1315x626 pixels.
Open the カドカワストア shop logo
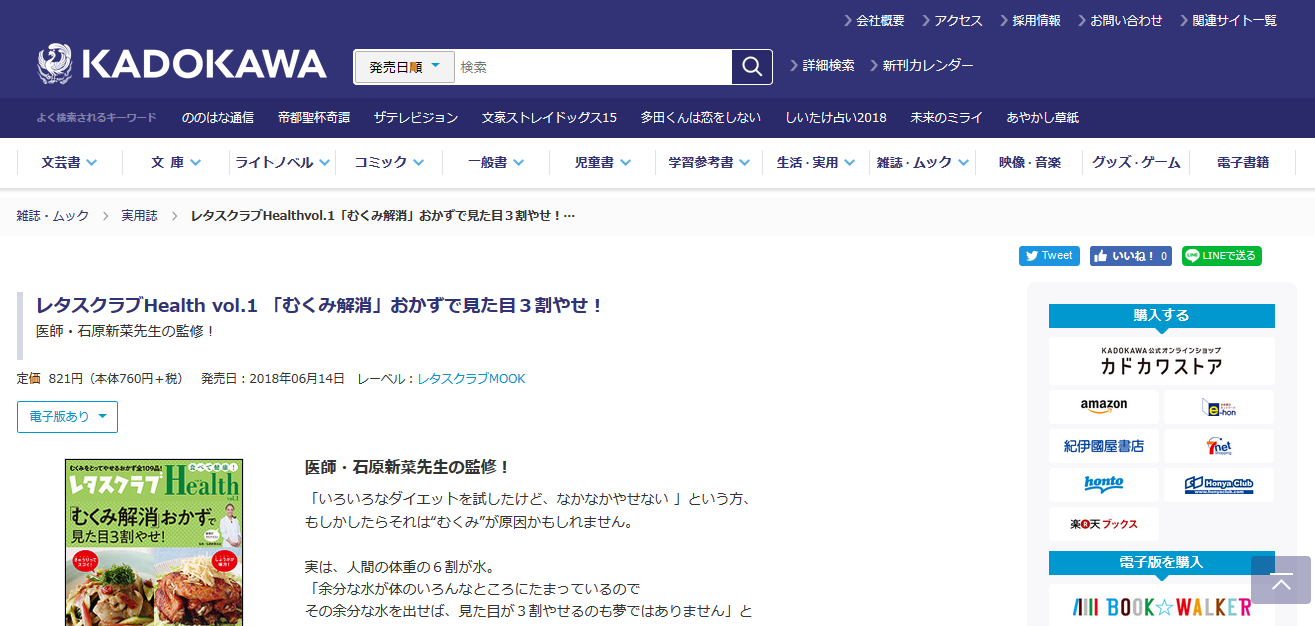pyautogui.click(x=1161, y=361)
